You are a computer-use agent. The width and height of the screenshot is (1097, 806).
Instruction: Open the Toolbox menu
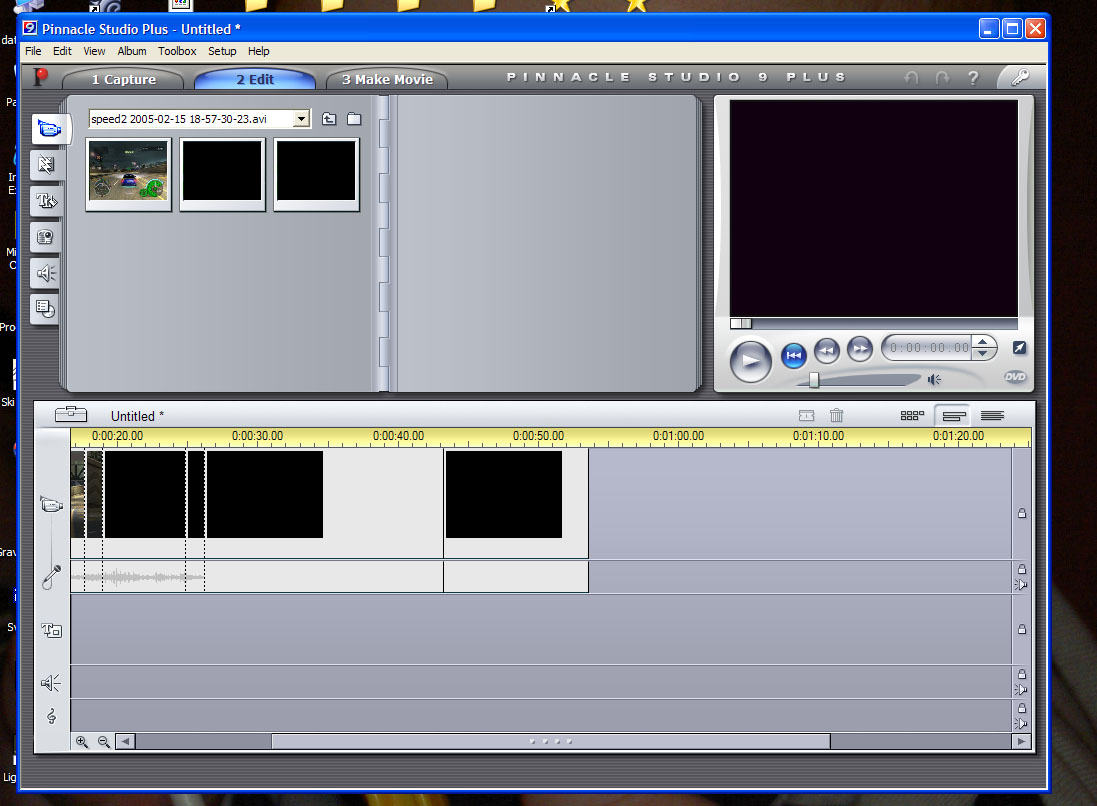click(x=177, y=51)
